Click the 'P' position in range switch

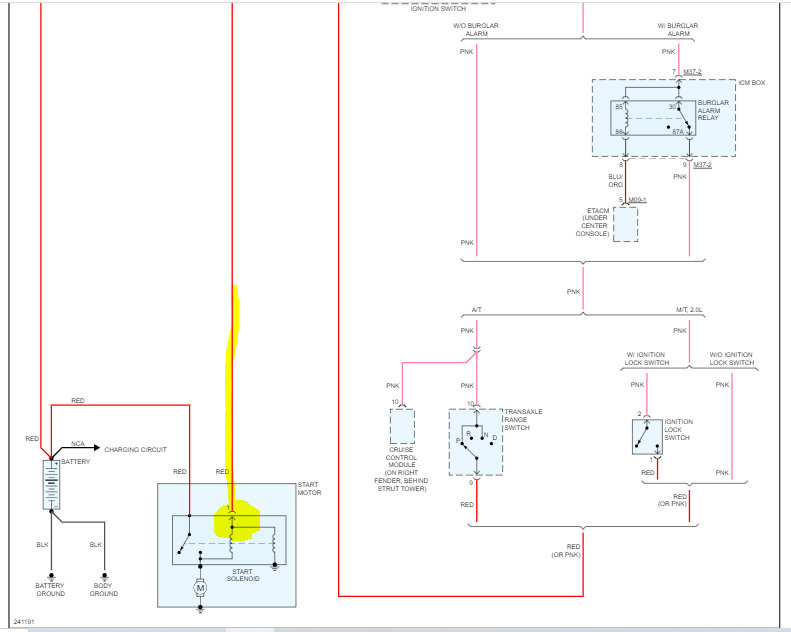click(x=458, y=440)
